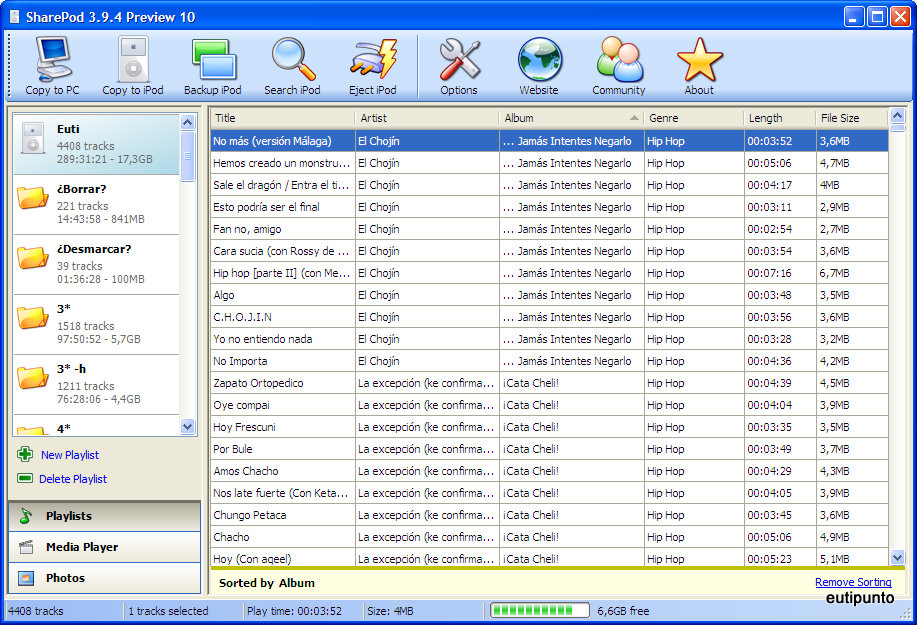Click the Eject iPod icon
This screenshot has height=625, width=917.
pyautogui.click(x=373, y=58)
